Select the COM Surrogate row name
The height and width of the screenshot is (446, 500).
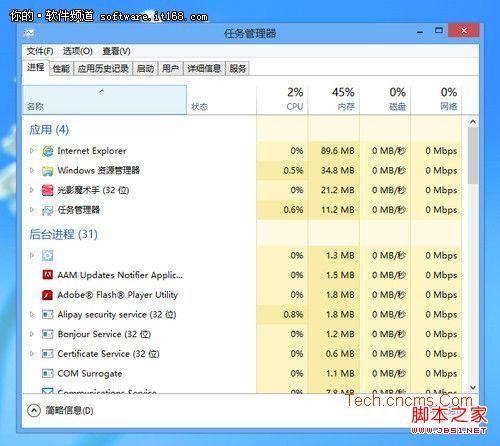pos(90,374)
